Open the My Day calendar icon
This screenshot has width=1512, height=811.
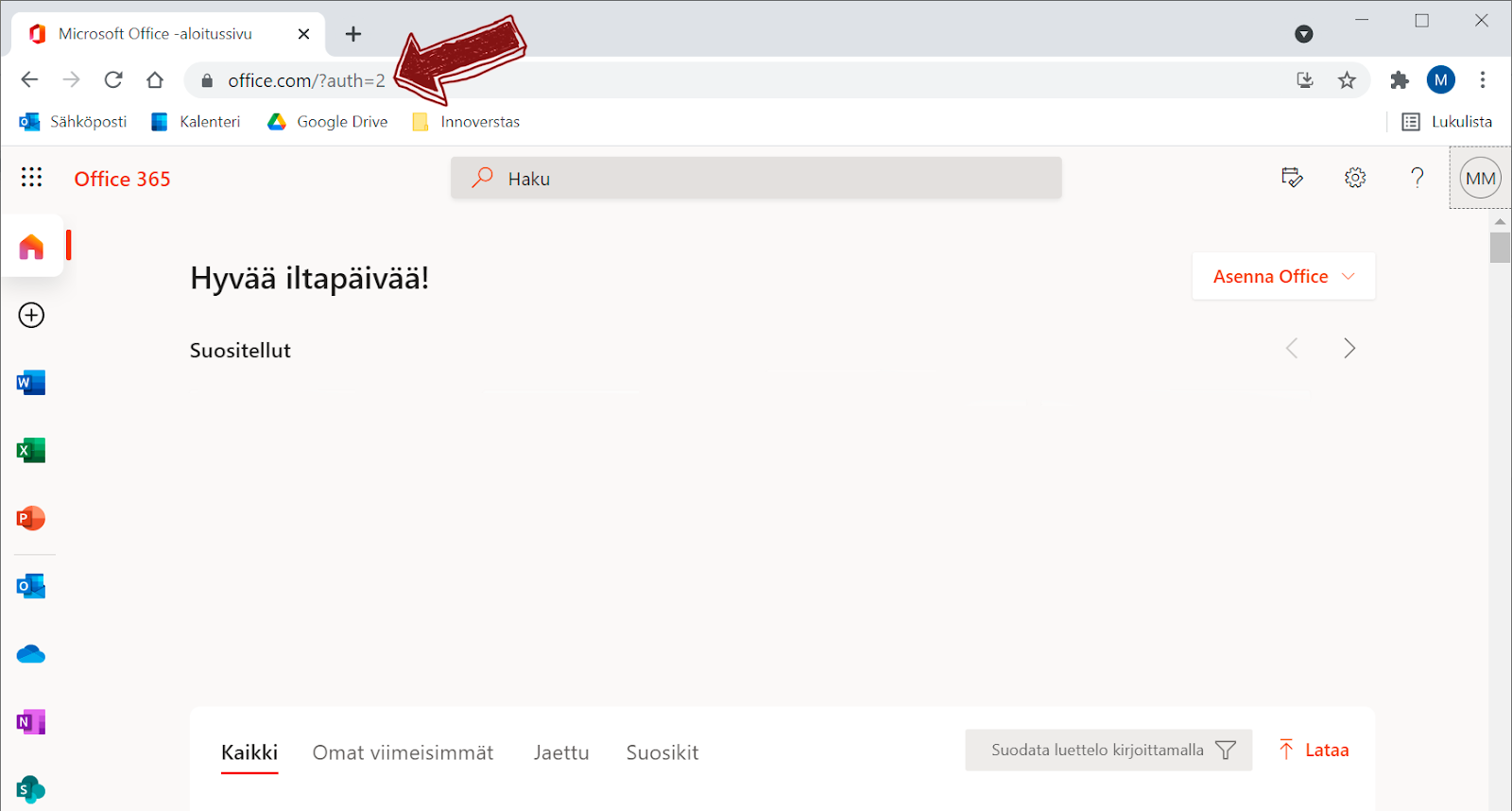pos(1292,178)
